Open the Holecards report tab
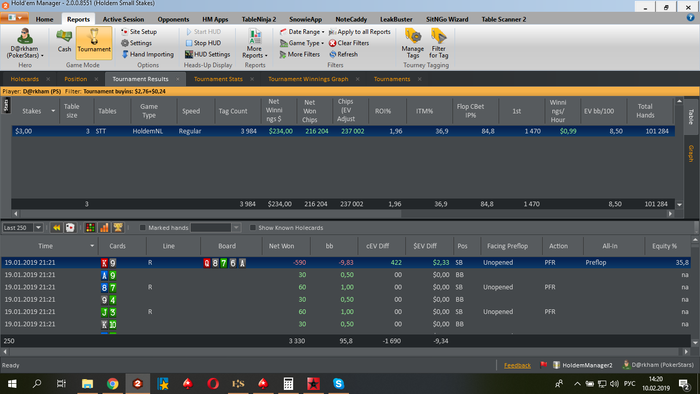 tap(25, 79)
